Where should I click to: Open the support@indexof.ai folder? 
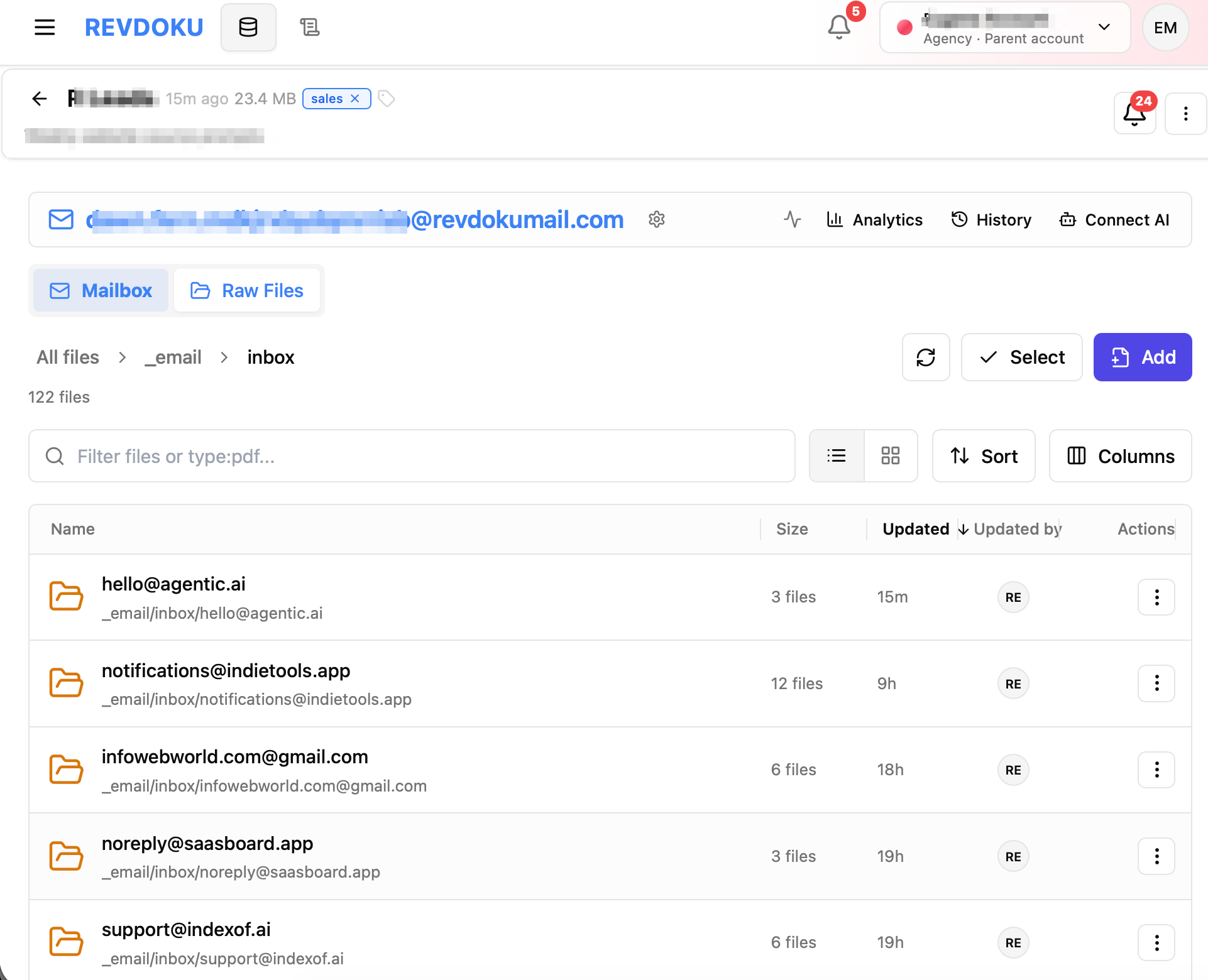[x=186, y=930]
